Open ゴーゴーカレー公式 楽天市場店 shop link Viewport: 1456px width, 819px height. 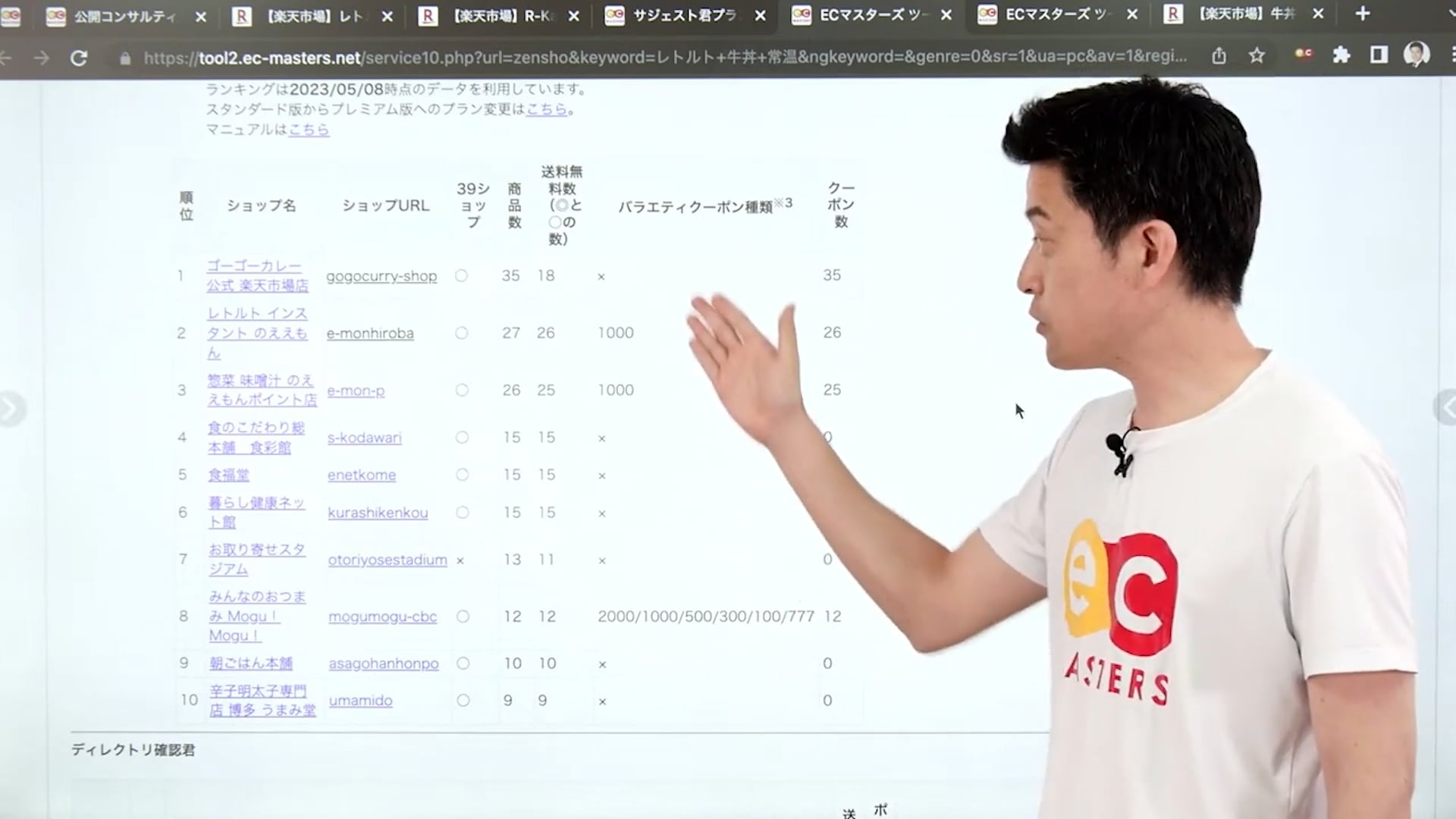tap(258, 276)
